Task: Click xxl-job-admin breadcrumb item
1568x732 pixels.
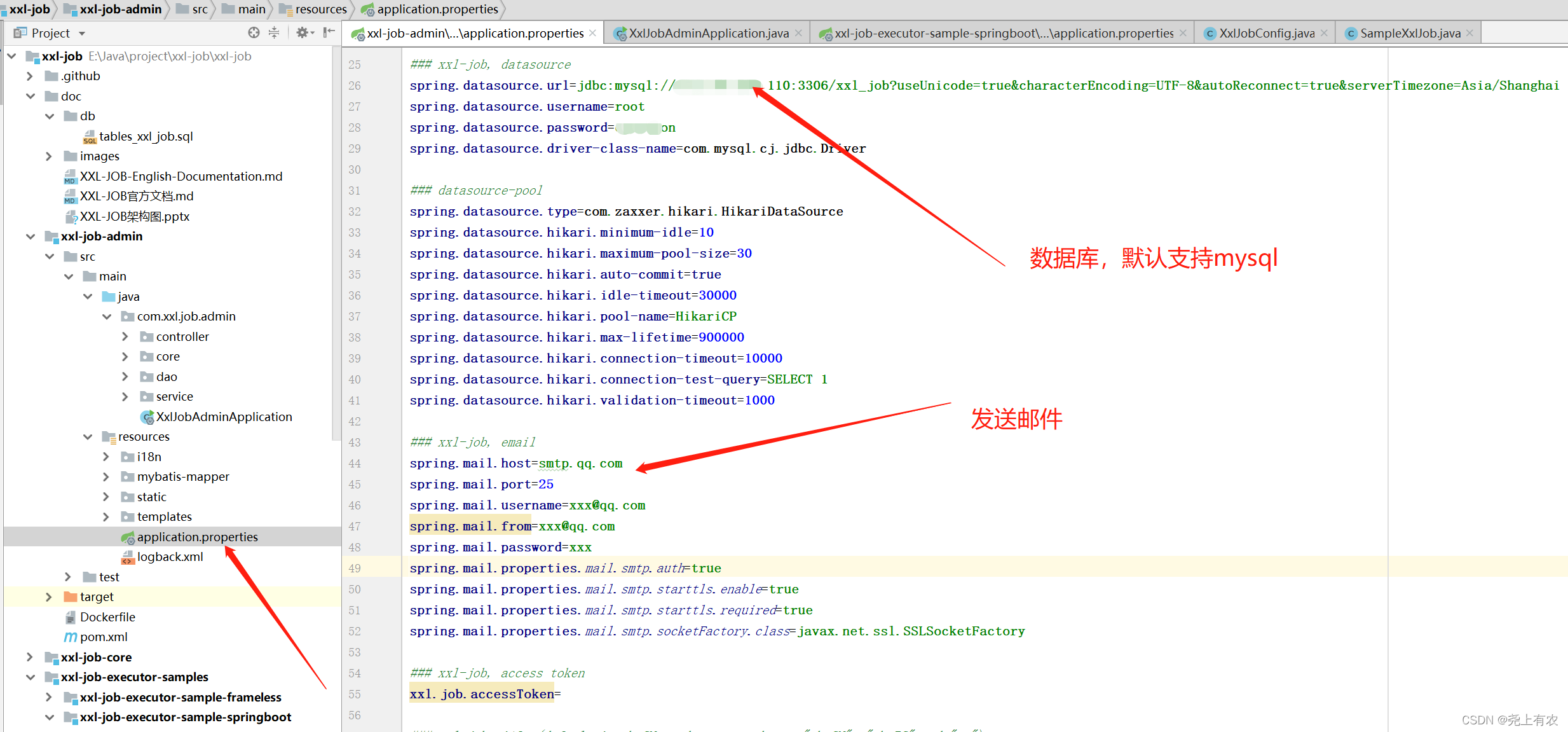Action: coord(120,9)
